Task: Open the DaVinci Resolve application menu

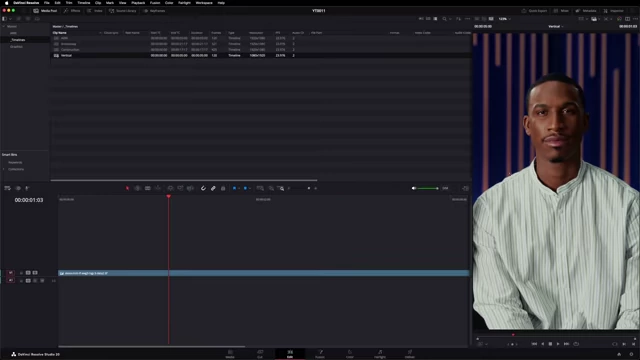Action: tap(26, 3)
